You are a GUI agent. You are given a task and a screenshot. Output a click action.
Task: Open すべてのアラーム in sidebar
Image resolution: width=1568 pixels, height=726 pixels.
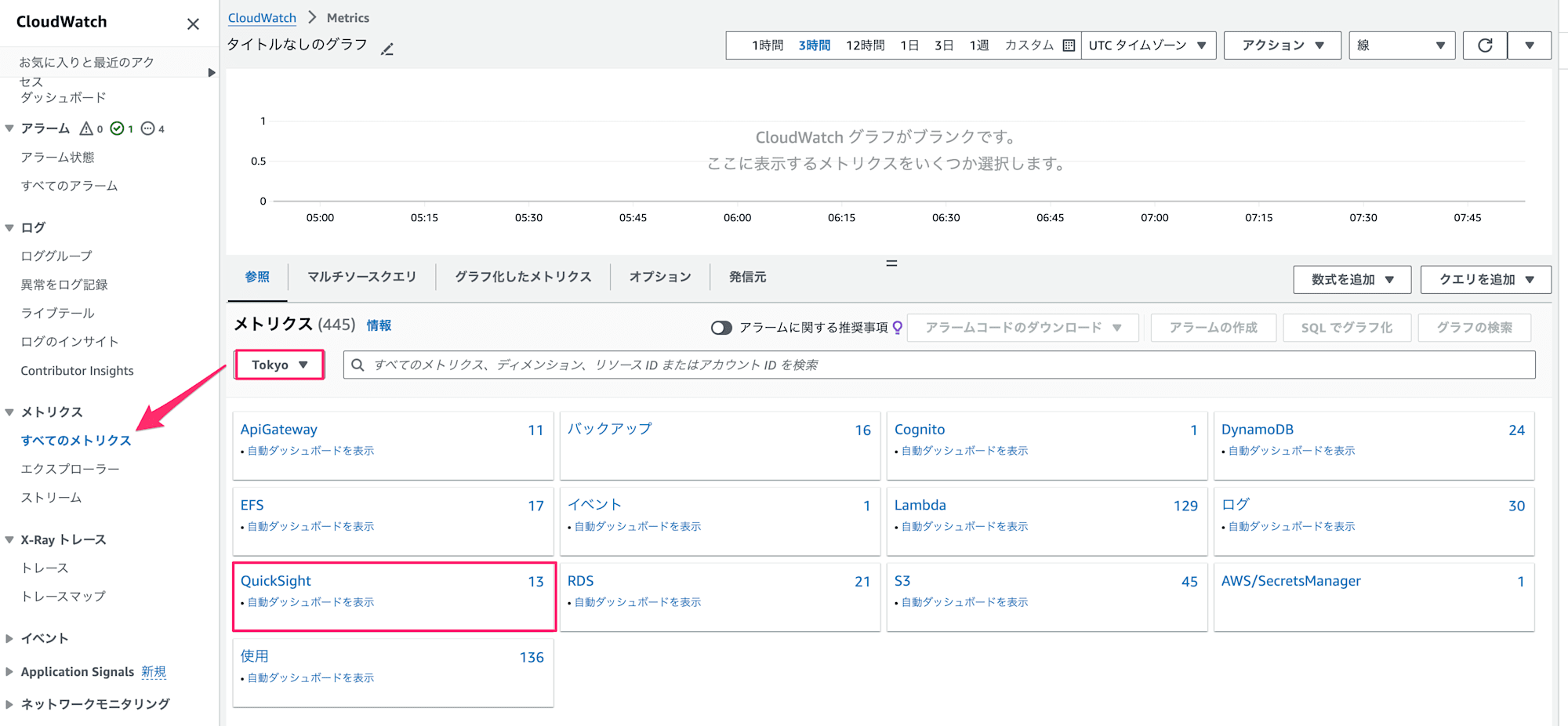[x=69, y=186]
